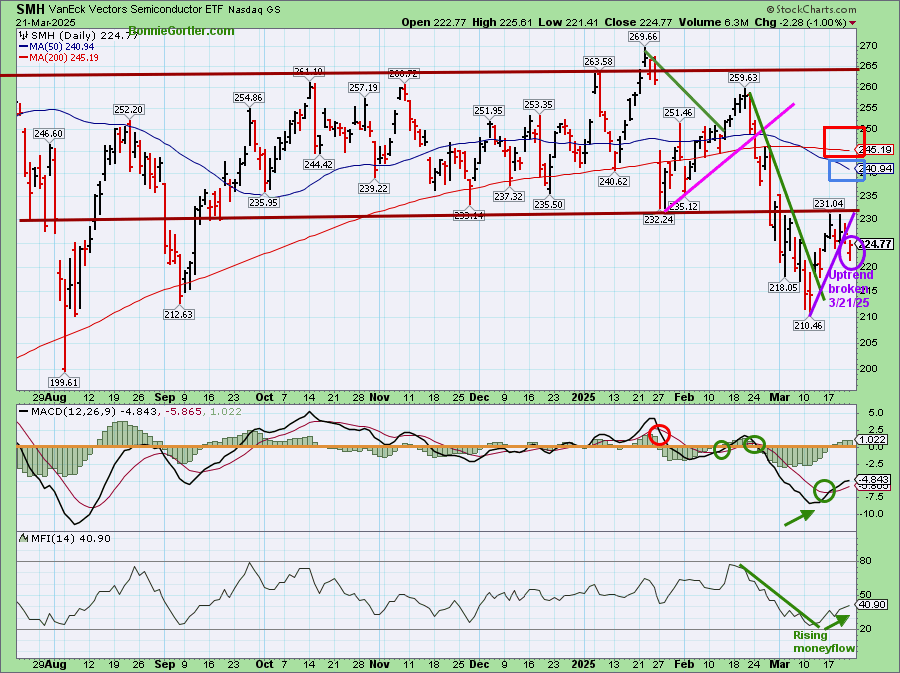Screen dimensions: 900x673
Task: Click the 246.60 high price label
Action: (x=49, y=133)
